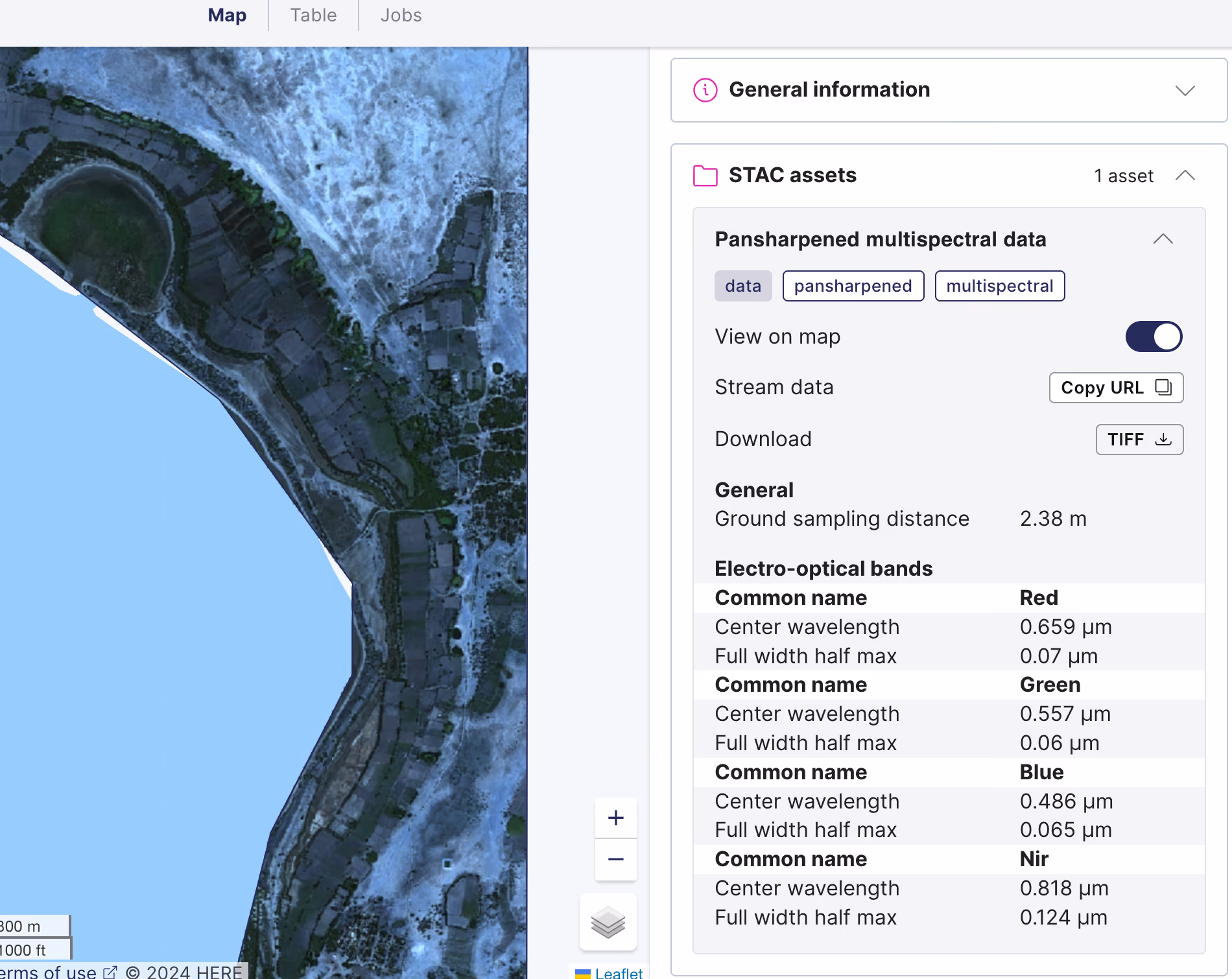
Task: Open the Table tab
Action: click(x=313, y=15)
